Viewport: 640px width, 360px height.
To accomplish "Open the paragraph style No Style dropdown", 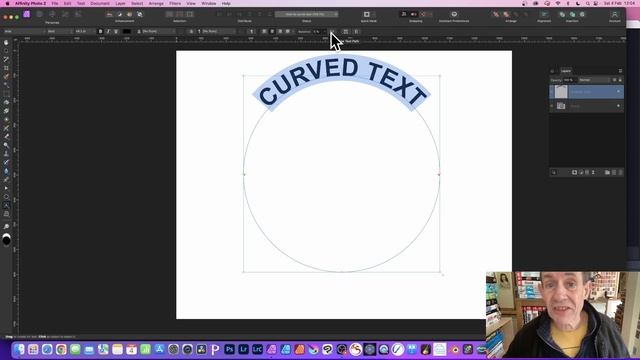I will click(x=220, y=31).
